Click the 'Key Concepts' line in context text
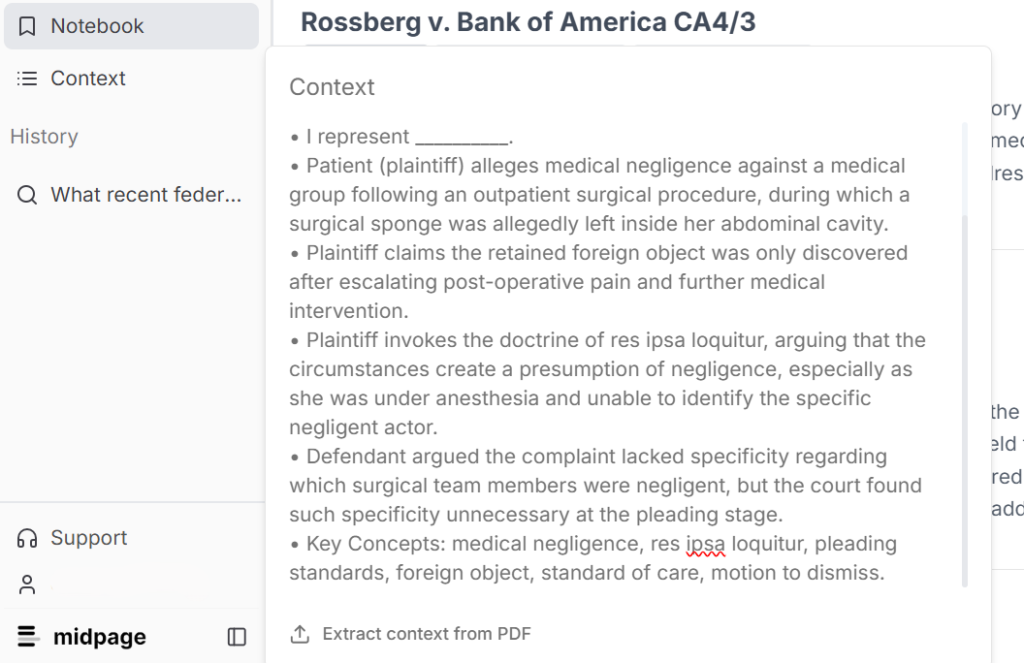1024x663 pixels. click(x=600, y=544)
